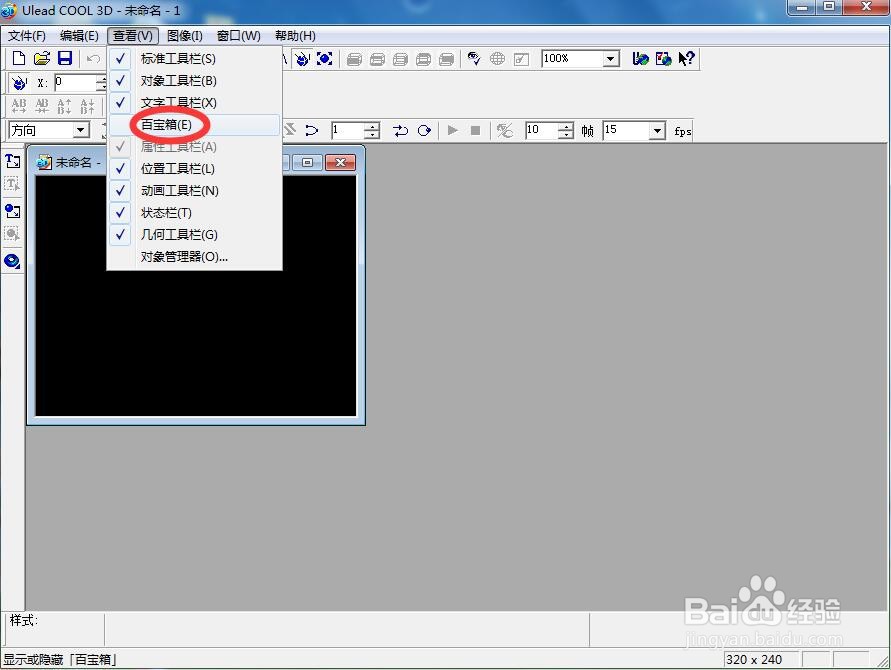
Task: Click the Open file folder icon
Action: click(x=41, y=58)
